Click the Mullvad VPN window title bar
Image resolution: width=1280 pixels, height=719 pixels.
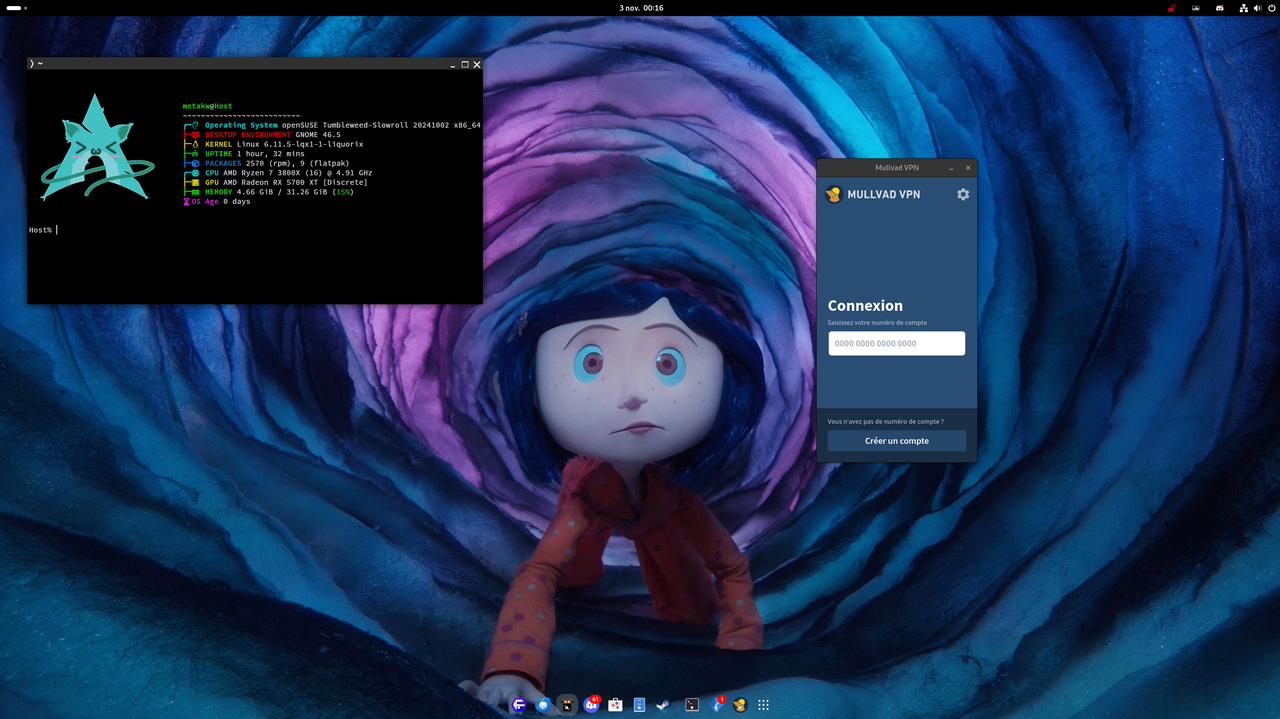897,167
